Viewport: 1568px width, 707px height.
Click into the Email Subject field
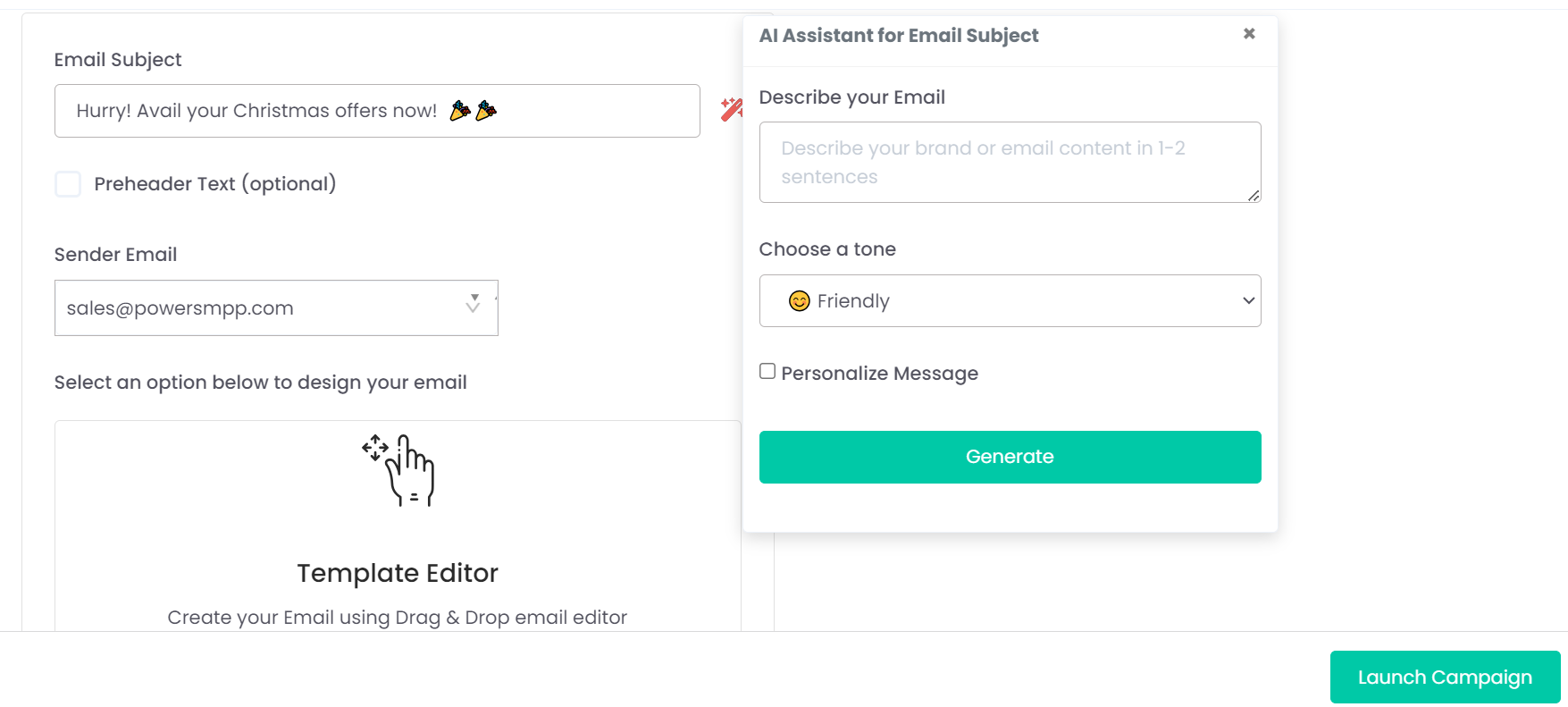pyautogui.click(x=377, y=111)
